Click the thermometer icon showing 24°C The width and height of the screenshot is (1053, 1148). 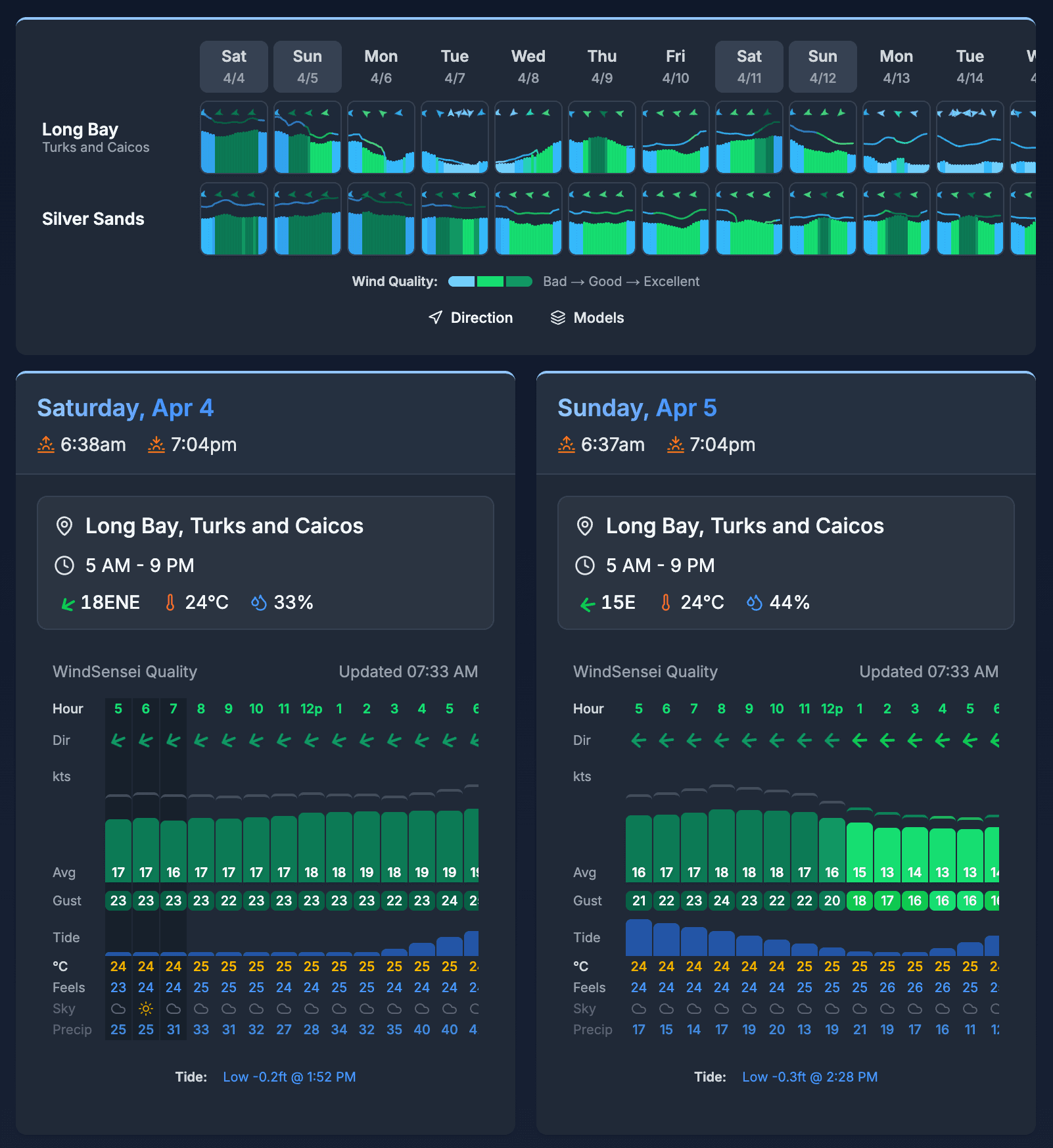(169, 602)
